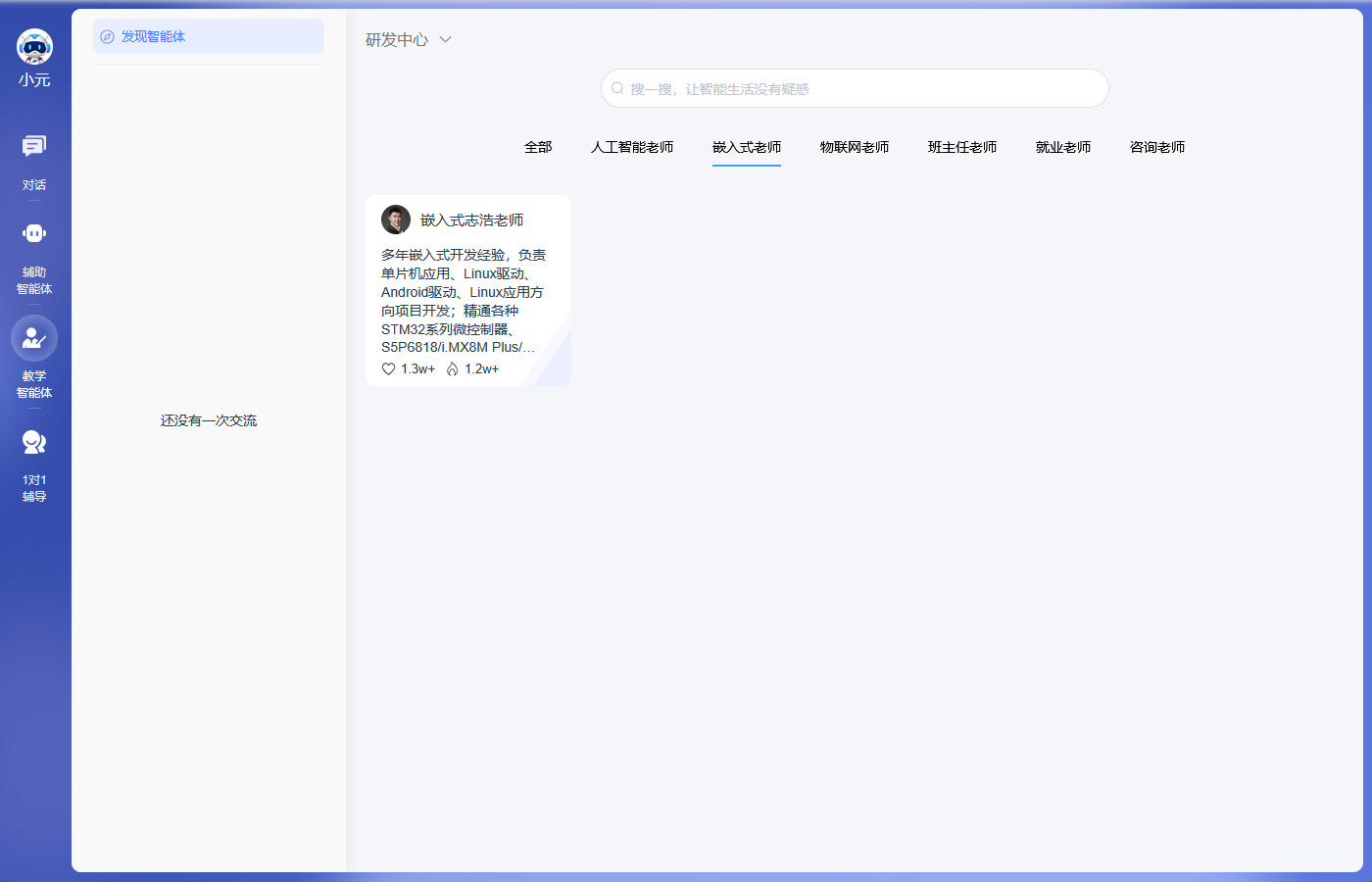Viewport: 1372px width, 882px height.
Task: Click the 嵌入式志浩老师 avatar thumbnail
Action: coord(396,220)
